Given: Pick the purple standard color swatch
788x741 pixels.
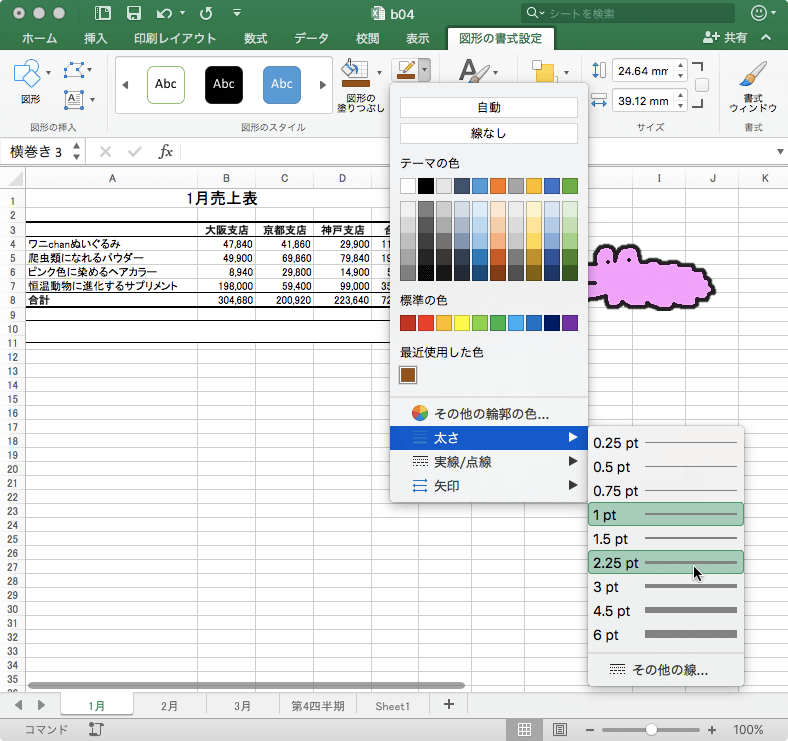Looking at the screenshot, I should (x=570, y=323).
